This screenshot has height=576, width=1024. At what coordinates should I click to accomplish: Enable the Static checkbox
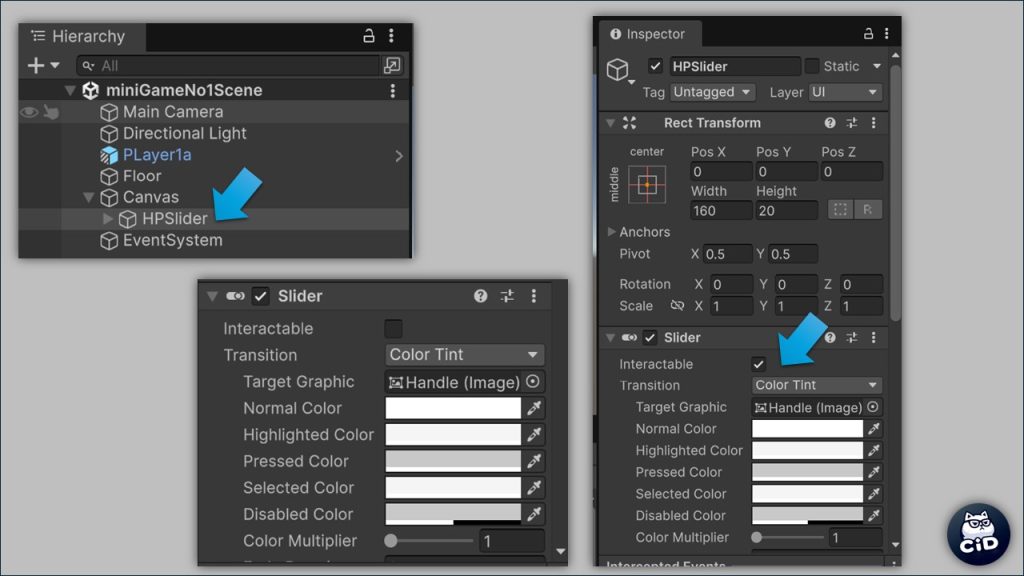[x=812, y=66]
